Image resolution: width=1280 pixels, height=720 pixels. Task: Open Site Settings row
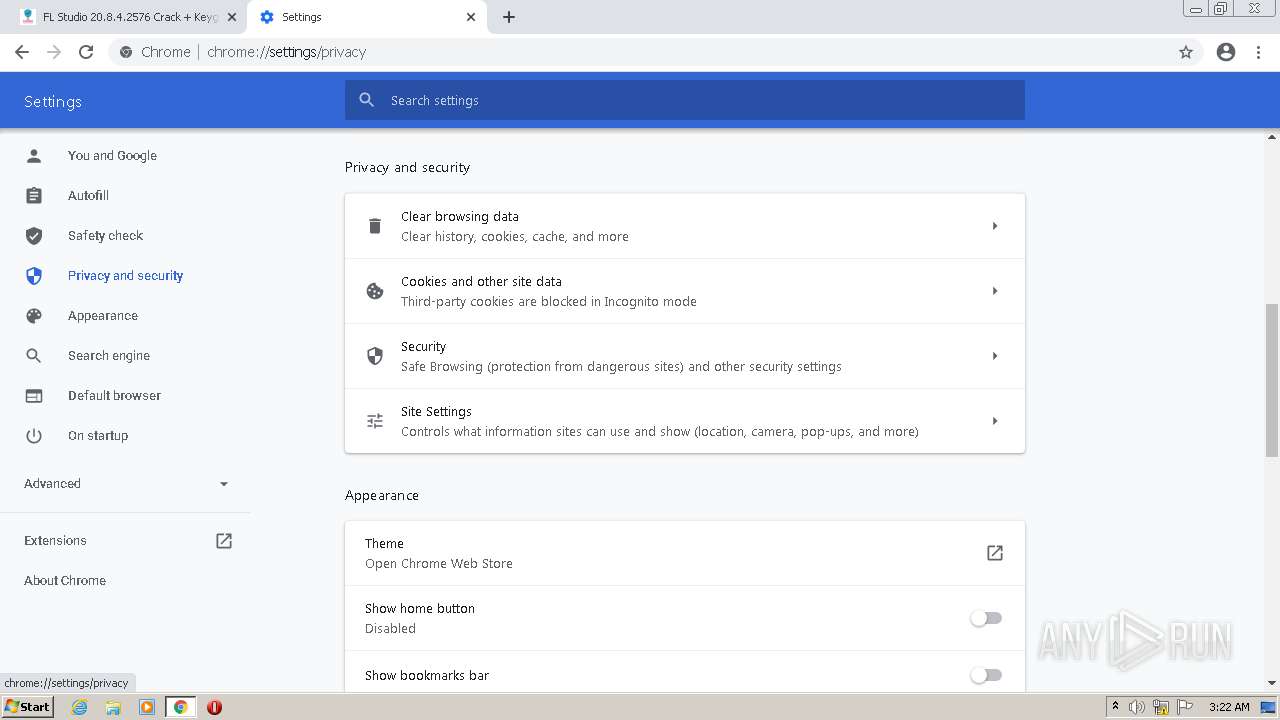(x=685, y=421)
